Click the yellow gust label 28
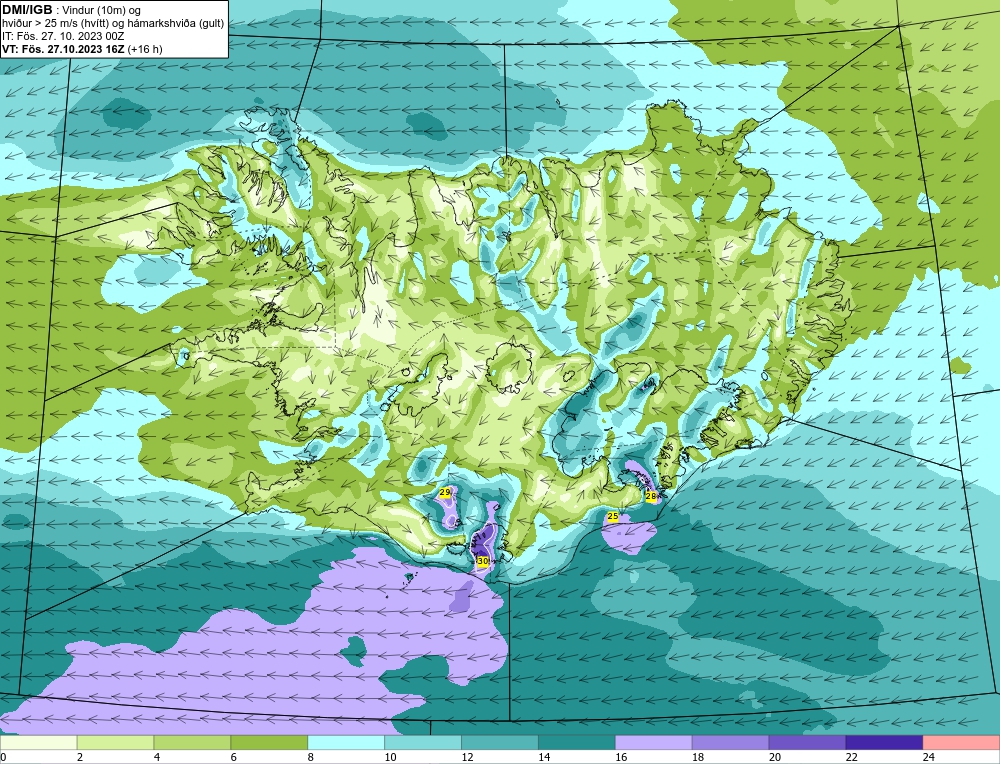Viewport: 1000px width, 764px height. 651,496
